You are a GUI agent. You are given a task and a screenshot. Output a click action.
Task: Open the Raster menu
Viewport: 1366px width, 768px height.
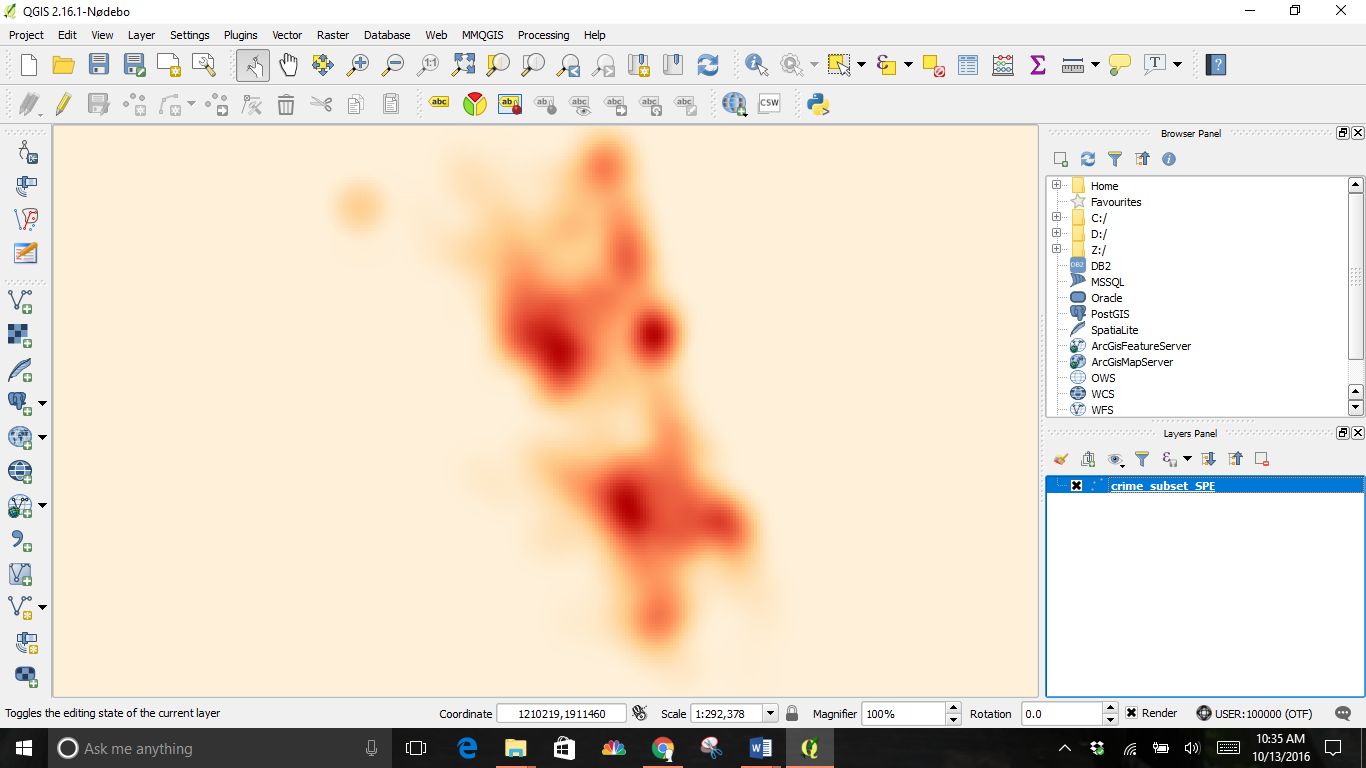(333, 35)
